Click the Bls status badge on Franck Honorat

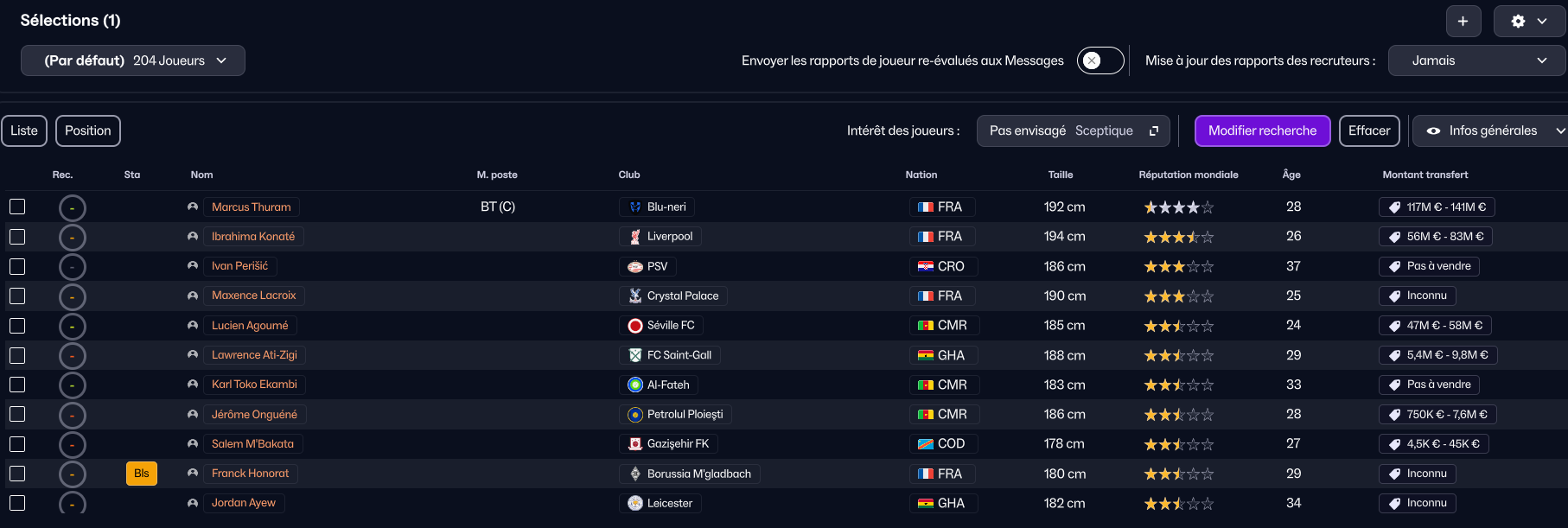pos(142,474)
